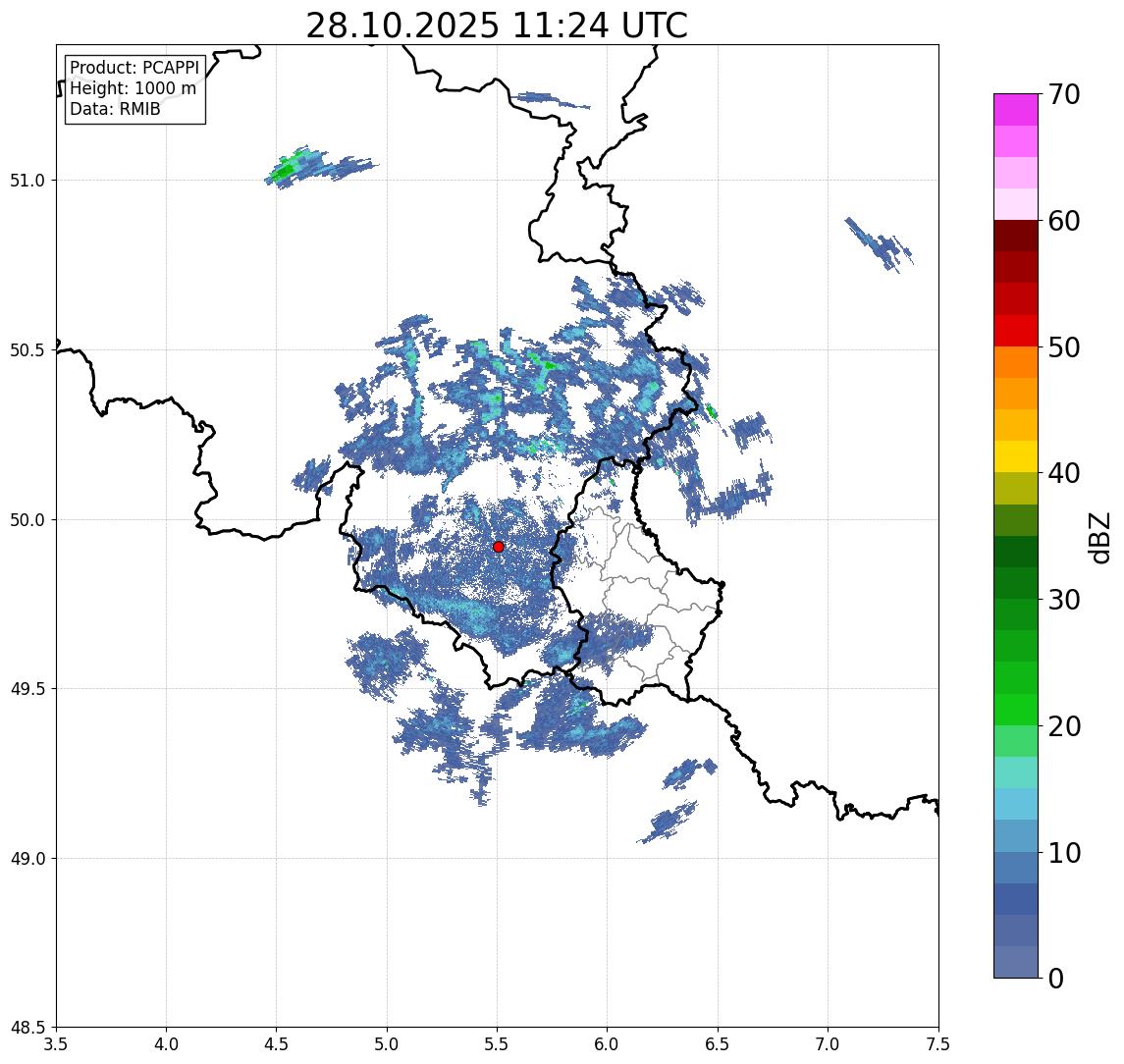Click the light cyan colorbar segment above 15

1016,772
